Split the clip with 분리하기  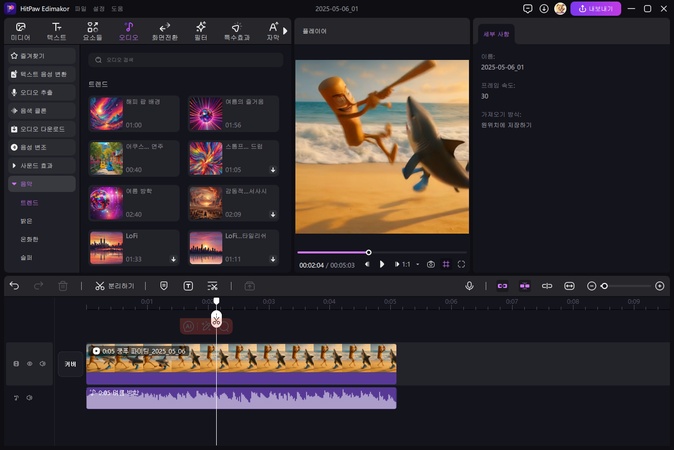[115, 286]
